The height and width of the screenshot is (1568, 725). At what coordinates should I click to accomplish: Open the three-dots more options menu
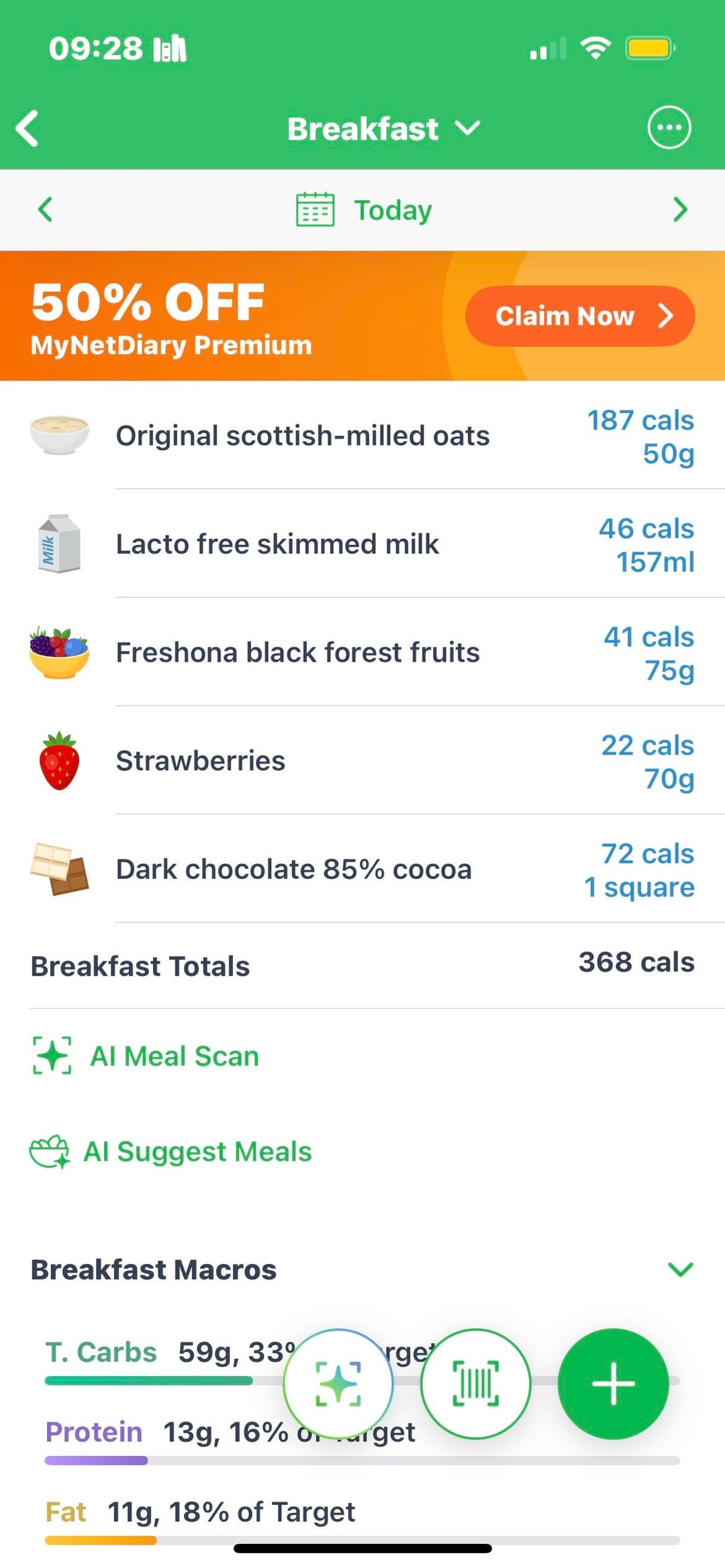[669, 127]
